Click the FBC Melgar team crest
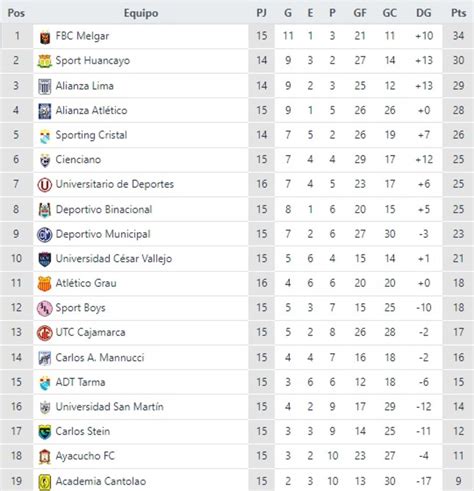474x491 pixels. [x=45, y=37]
